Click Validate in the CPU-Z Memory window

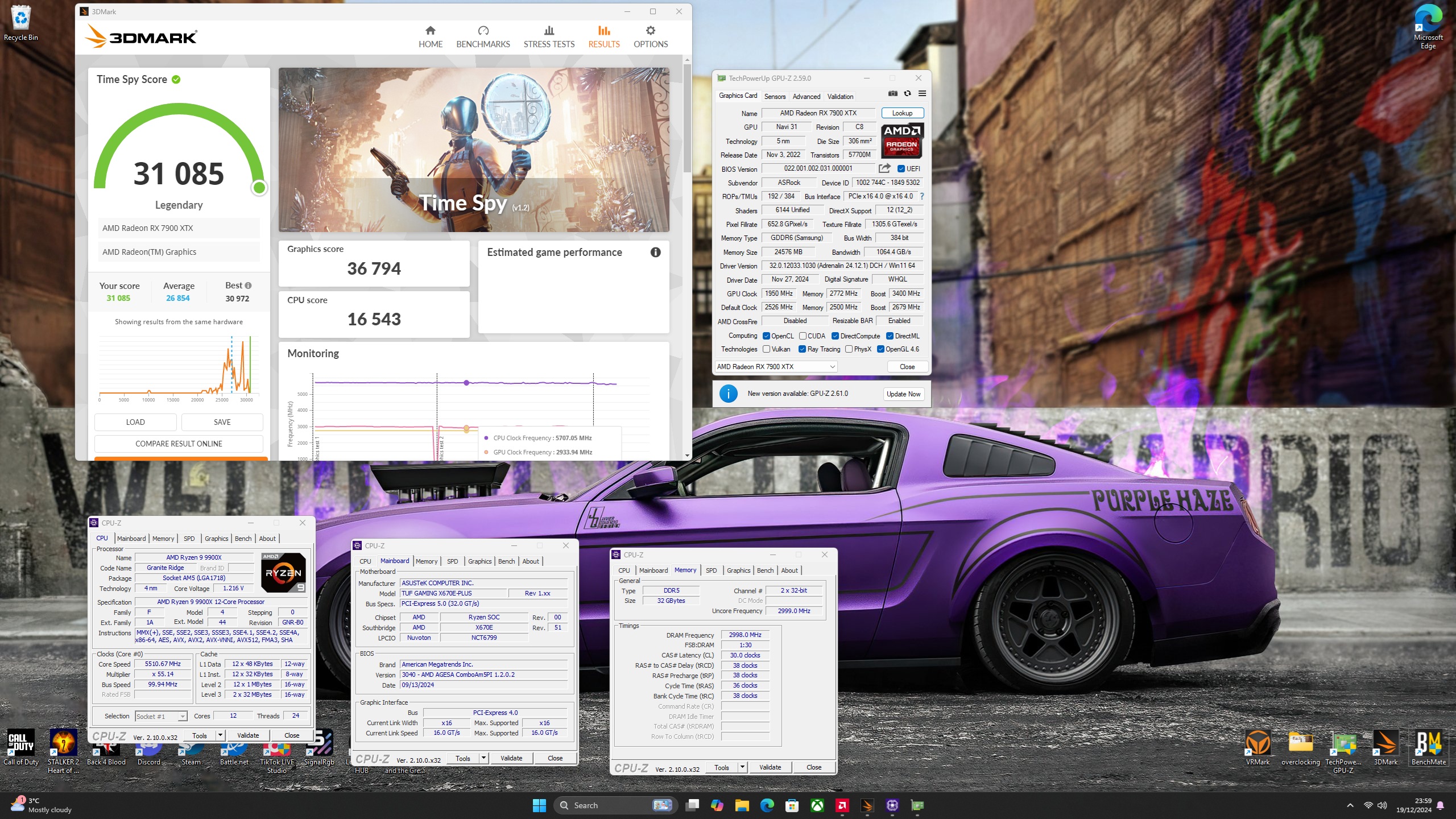(770, 767)
